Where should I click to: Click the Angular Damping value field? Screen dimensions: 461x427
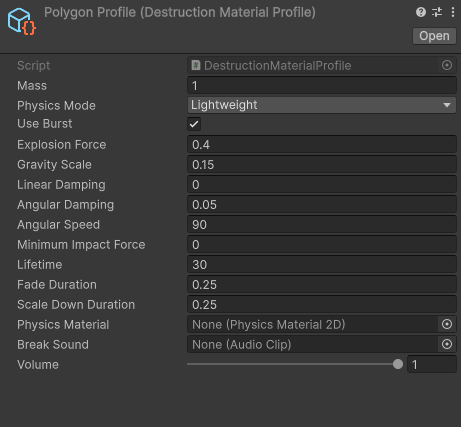click(322, 204)
